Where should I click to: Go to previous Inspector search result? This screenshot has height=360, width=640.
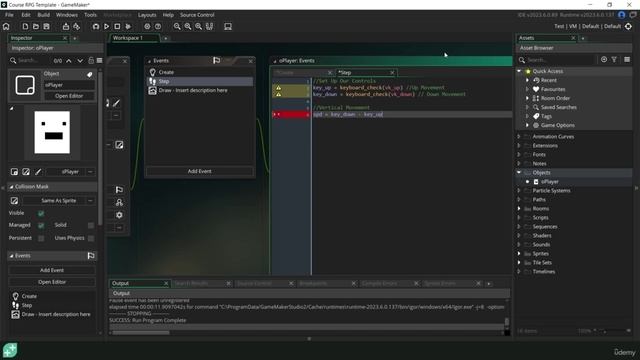point(69,60)
